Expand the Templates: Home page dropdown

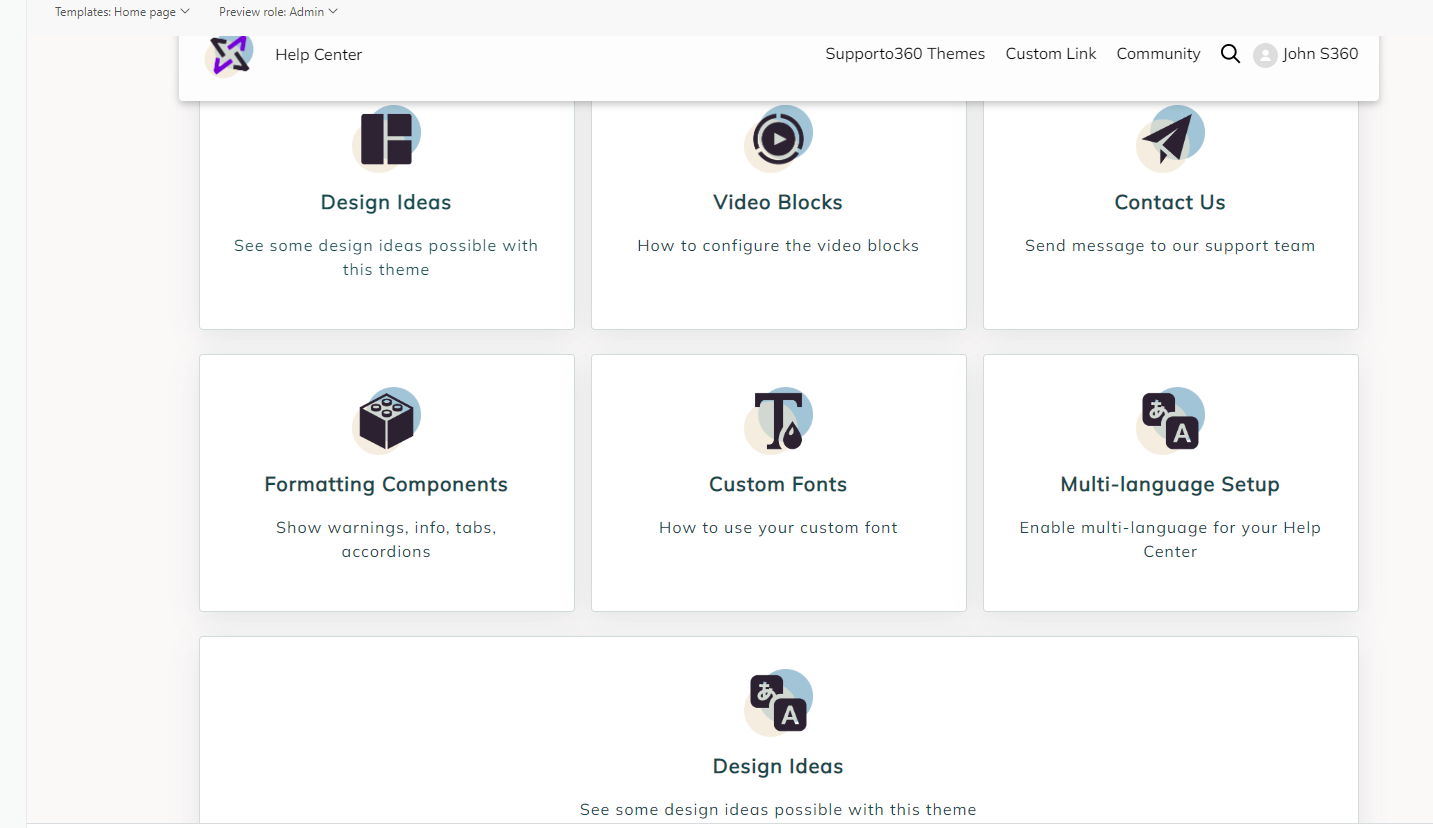coord(122,12)
